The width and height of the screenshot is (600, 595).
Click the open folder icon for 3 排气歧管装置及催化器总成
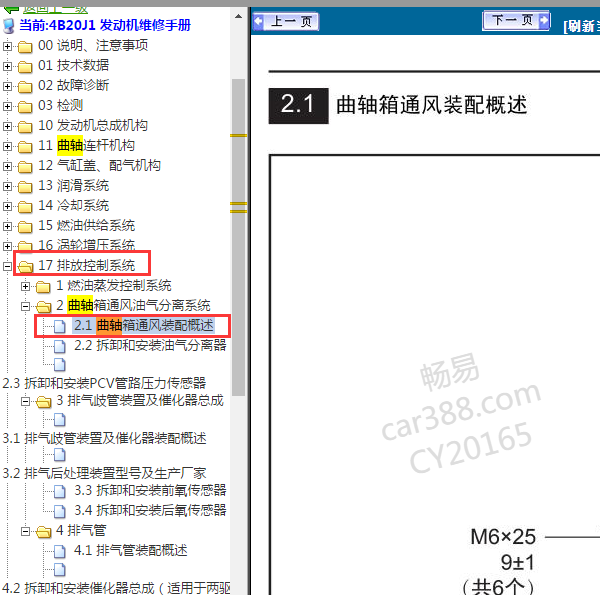point(44,402)
